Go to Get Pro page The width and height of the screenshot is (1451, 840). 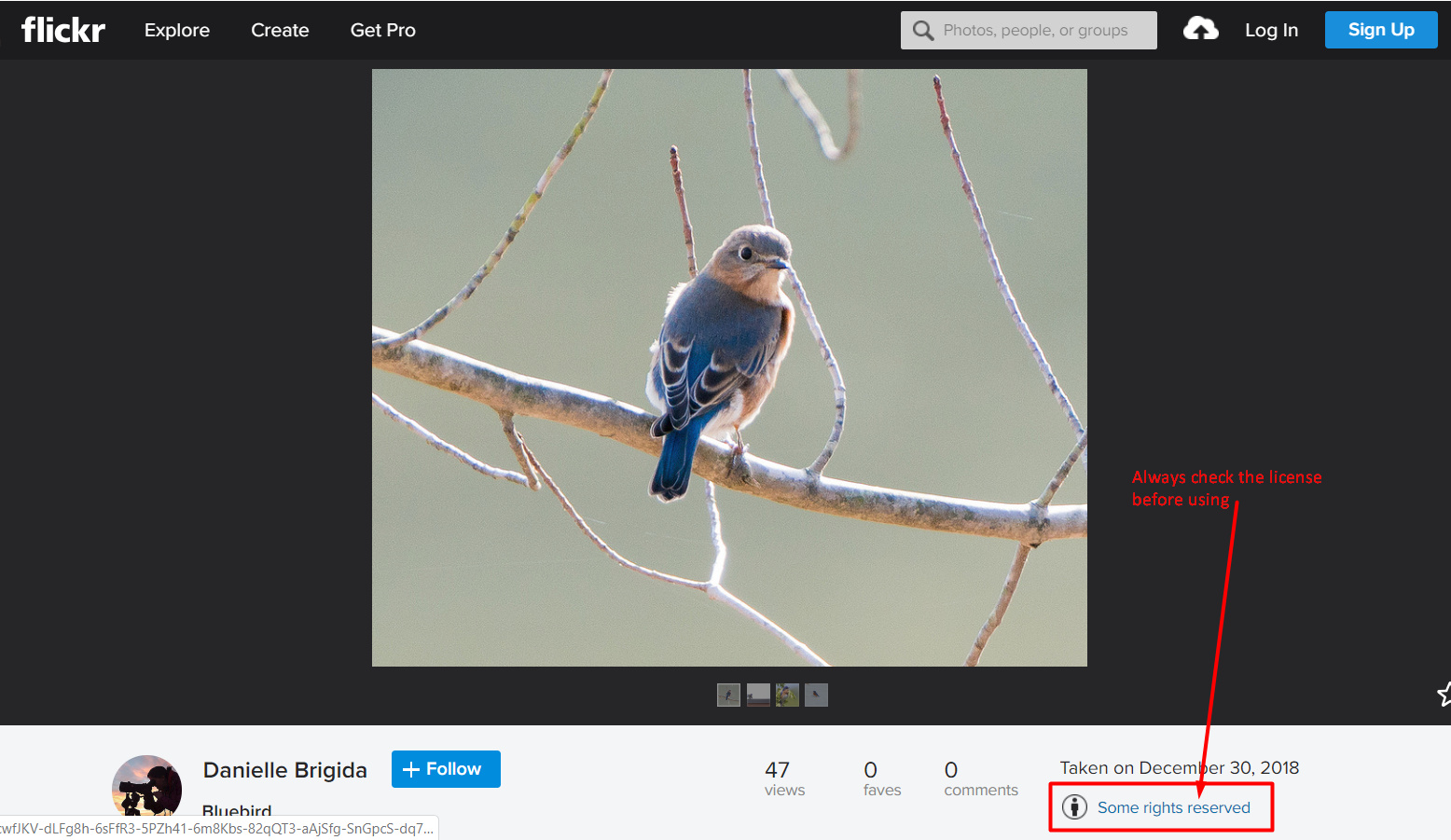pyautogui.click(x=382, y=30)
